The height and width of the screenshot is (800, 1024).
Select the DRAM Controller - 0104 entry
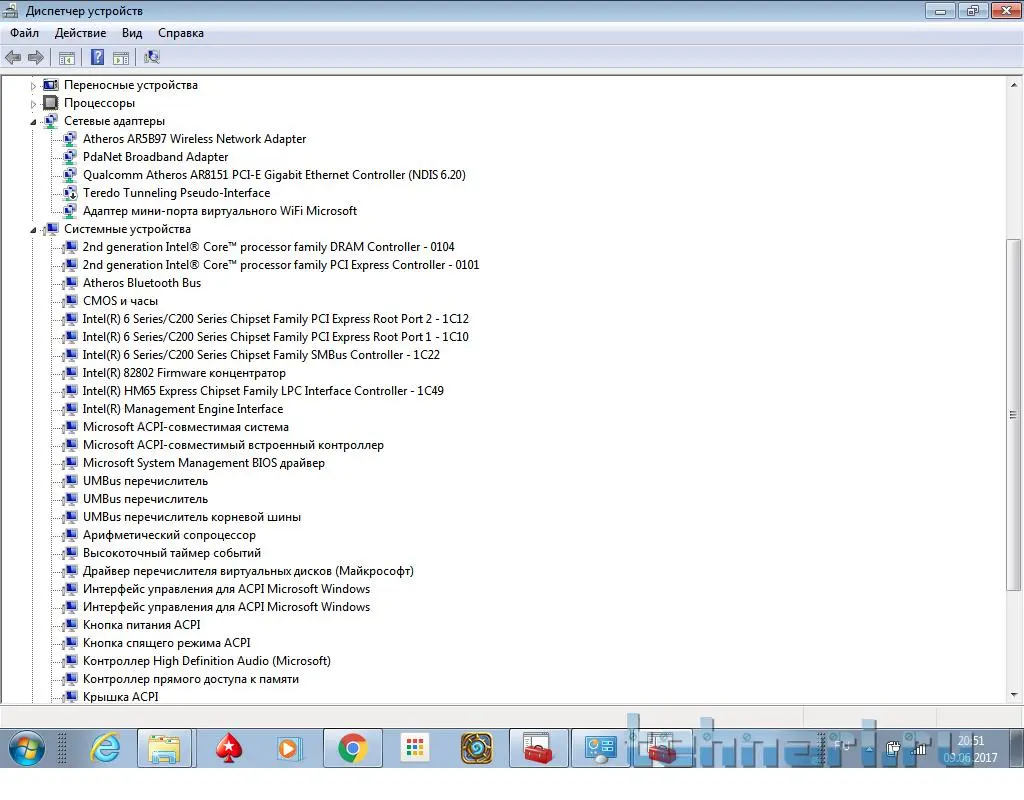[x=268, y=247]
